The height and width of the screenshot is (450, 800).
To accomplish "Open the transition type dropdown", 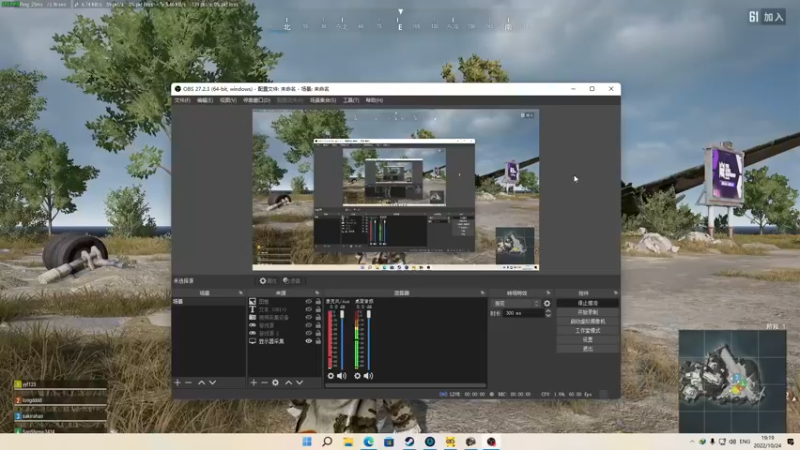I will point(515,303).
